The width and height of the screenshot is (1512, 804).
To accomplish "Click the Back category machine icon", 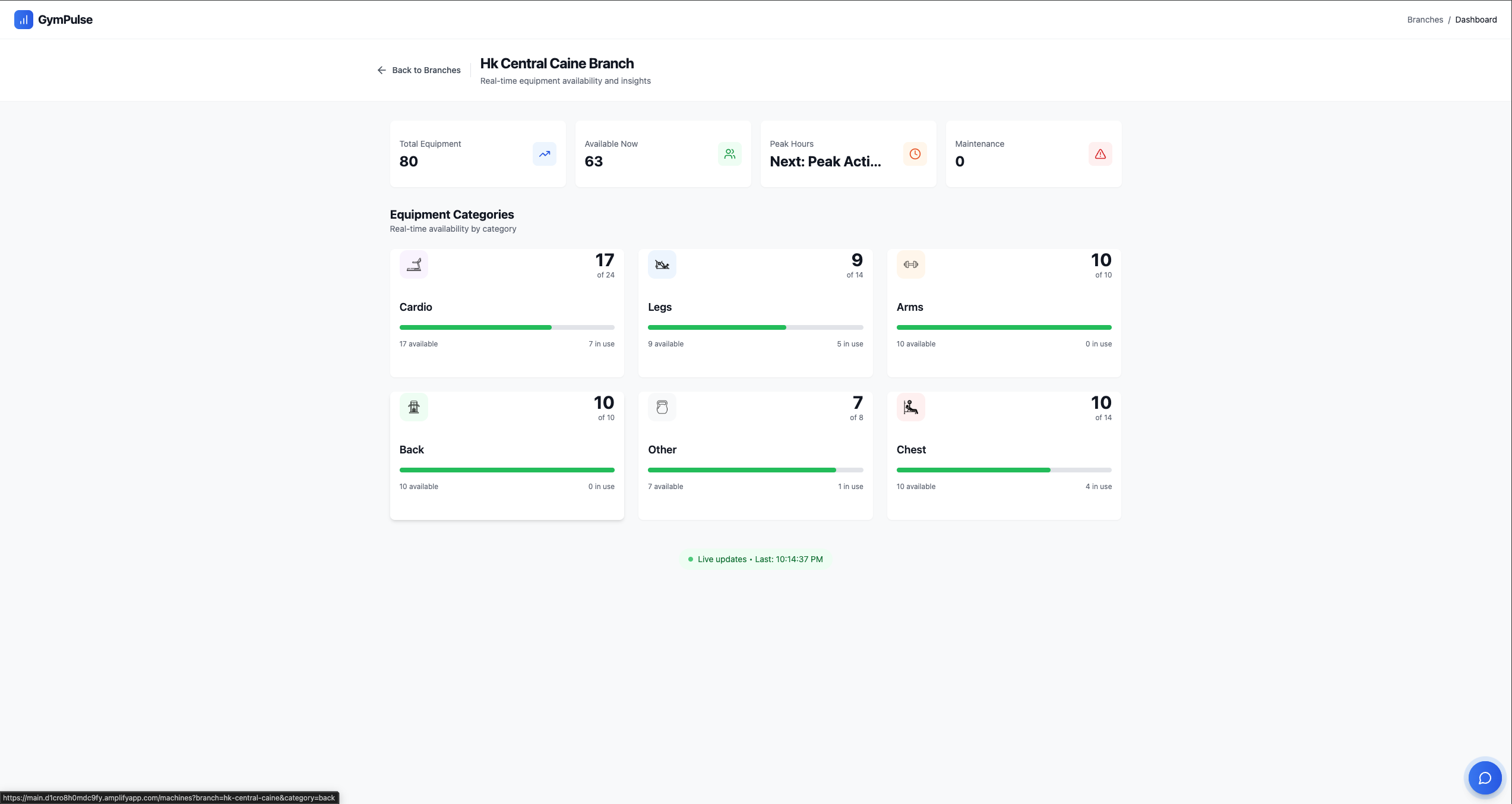I will pyautogui.click(x=413, y=407).
